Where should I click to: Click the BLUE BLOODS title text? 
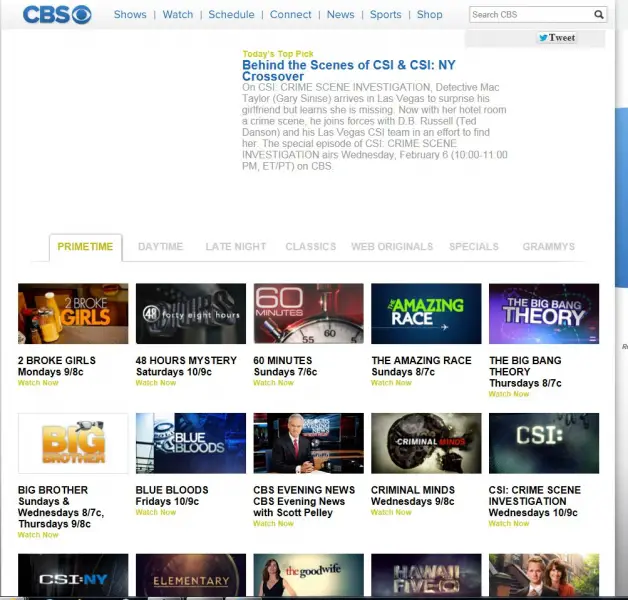point(172,490)
